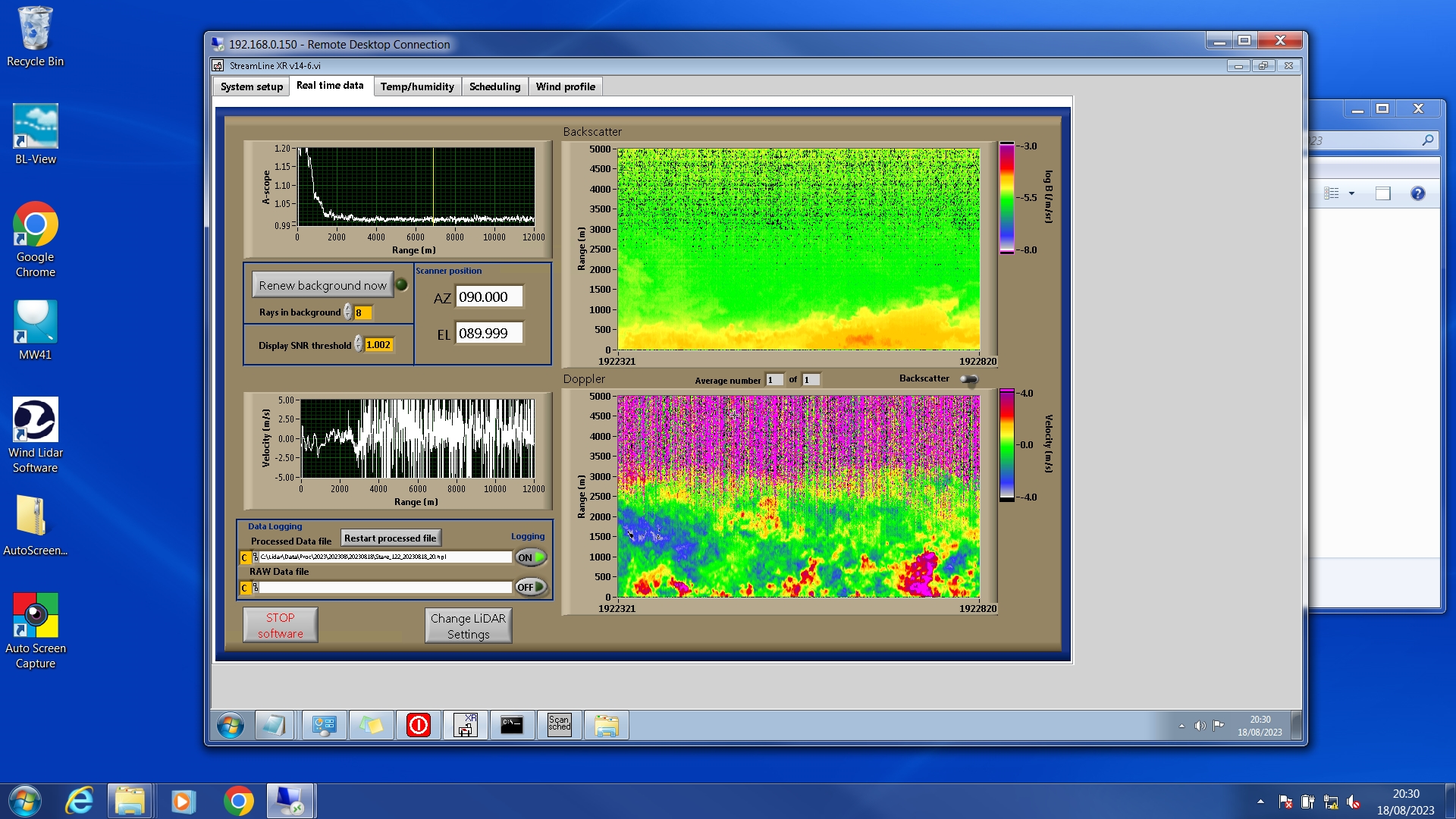Click Display SNR threshold stepper arrows
The height and width of the screenshot is (819, 1456).
point(359,345)
